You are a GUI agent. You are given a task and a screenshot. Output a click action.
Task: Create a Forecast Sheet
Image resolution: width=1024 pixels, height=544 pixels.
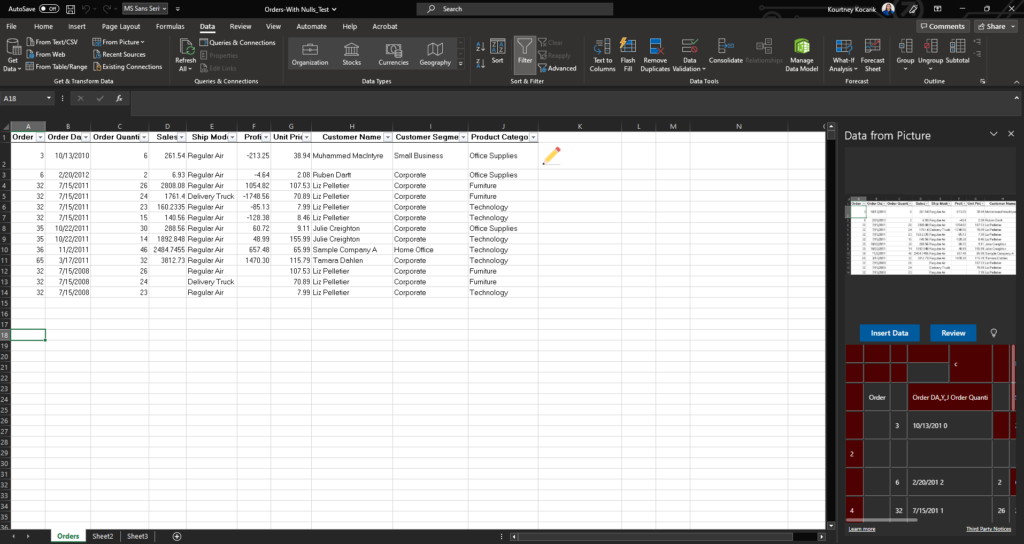(872, 55)
